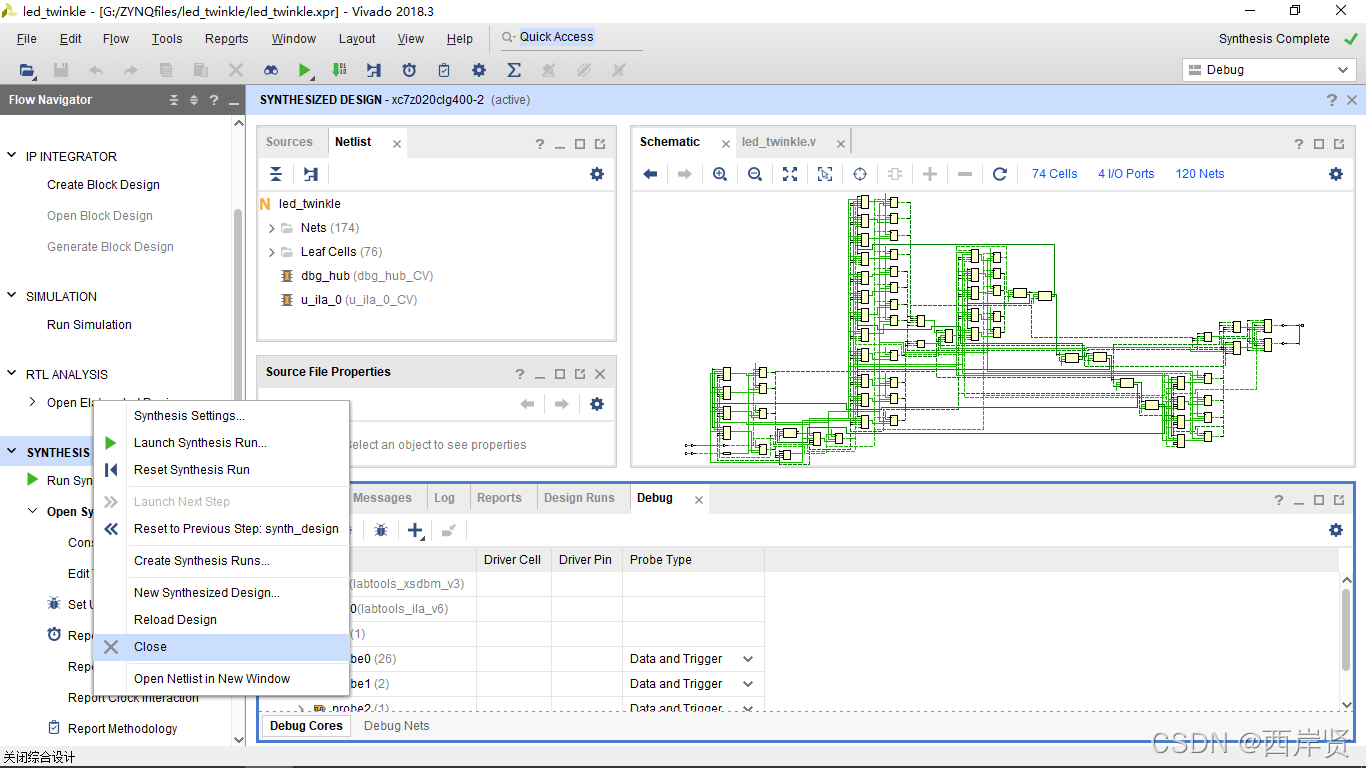Click the clipboard checklist toolbar icon

pos(444,70)
